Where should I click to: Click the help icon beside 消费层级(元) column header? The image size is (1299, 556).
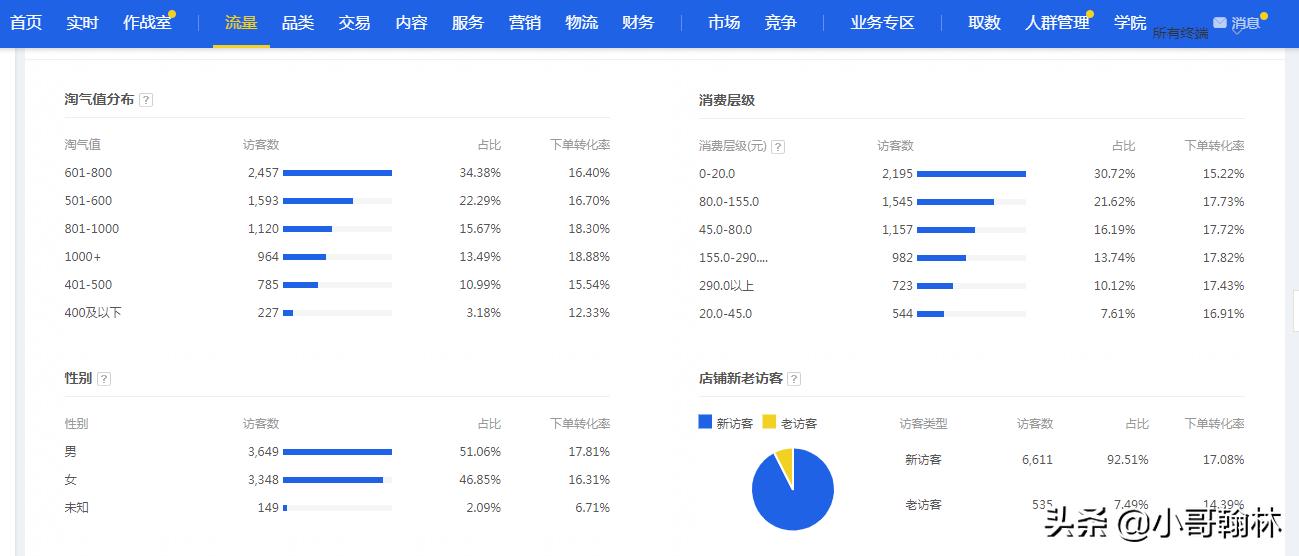(778, 147)
